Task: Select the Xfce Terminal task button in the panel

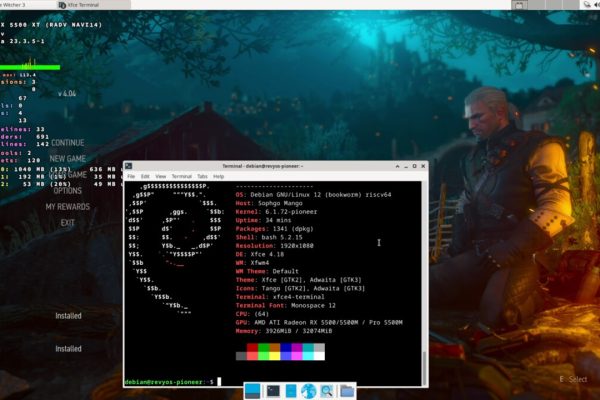Action: tap(94, 5)
